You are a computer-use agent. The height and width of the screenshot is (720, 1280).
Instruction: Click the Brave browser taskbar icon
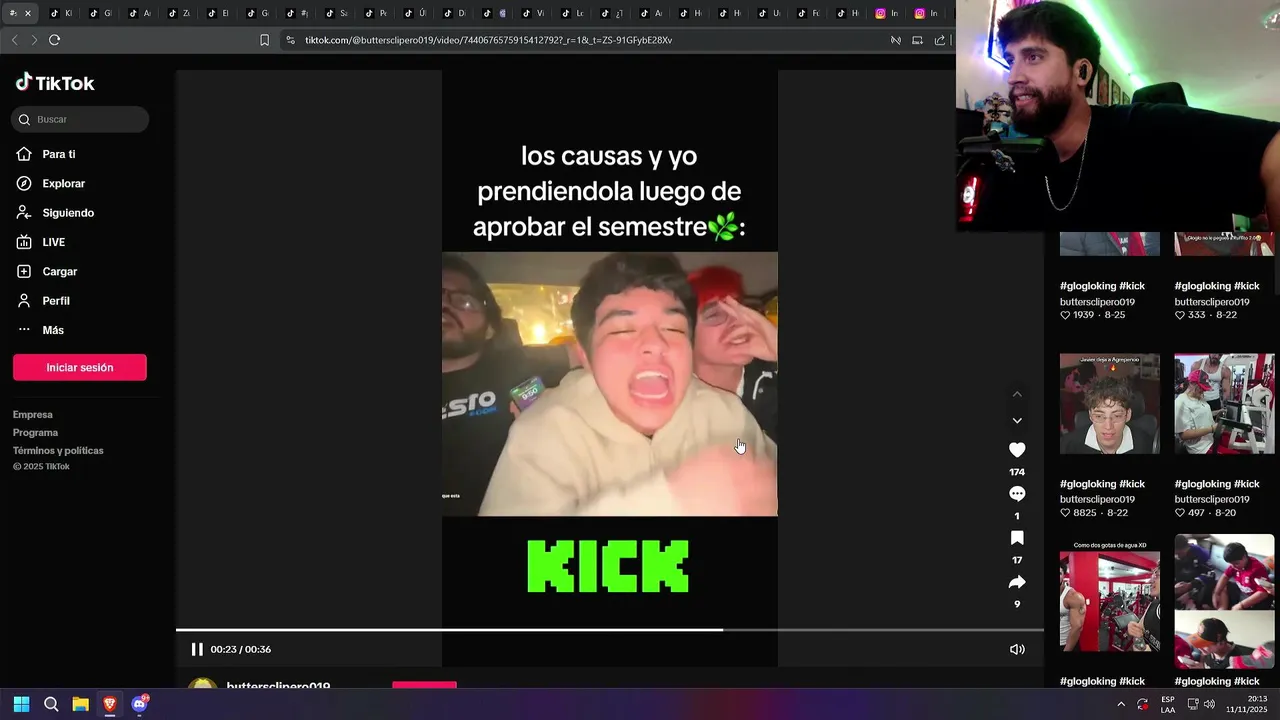[110, 704]
